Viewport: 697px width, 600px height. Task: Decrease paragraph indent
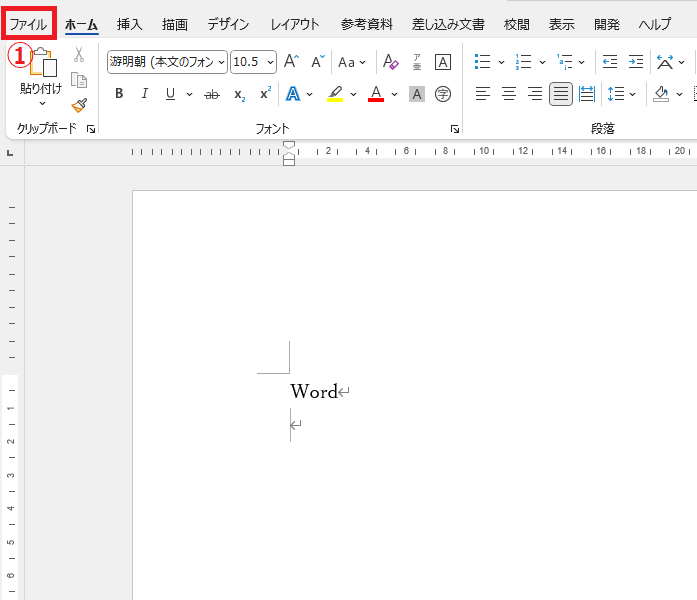(x=610, y=62)
